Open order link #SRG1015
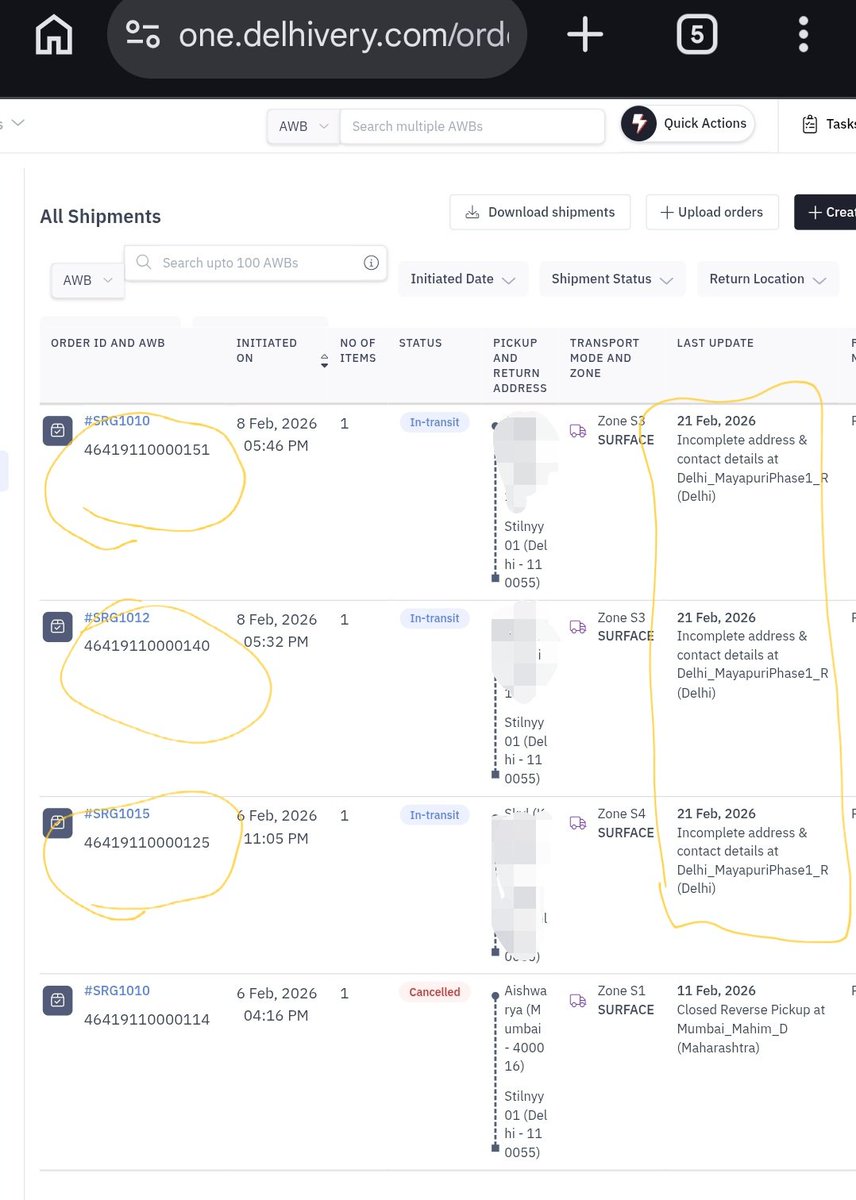Viewport: 856px width, 1200px height. [117, 814]
